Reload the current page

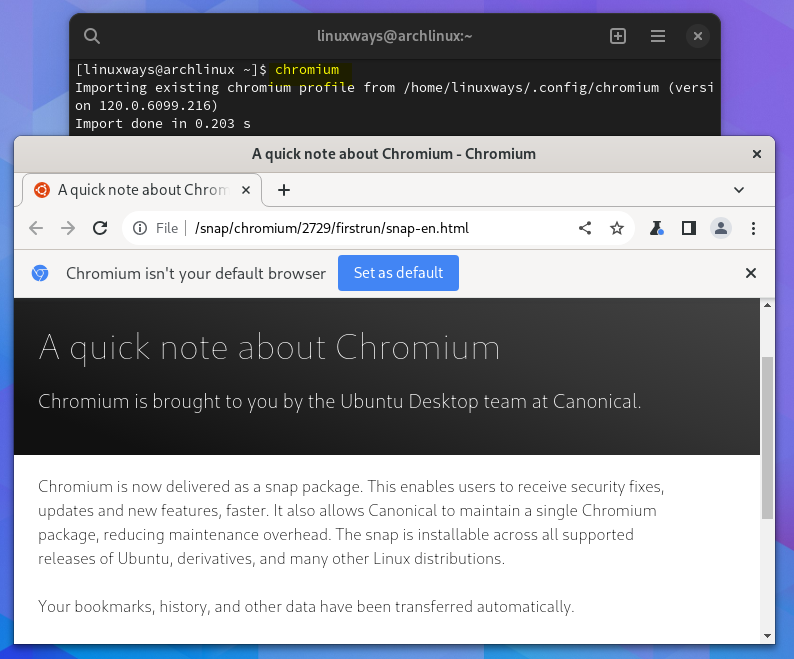(100, 228)
